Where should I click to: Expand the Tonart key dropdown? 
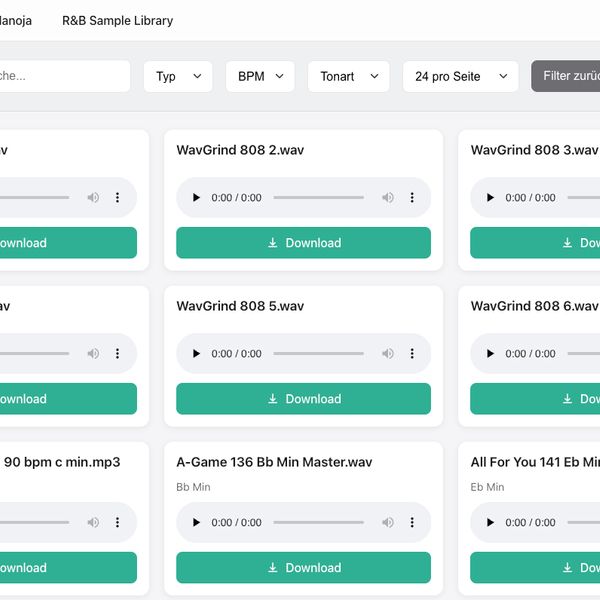348,76
